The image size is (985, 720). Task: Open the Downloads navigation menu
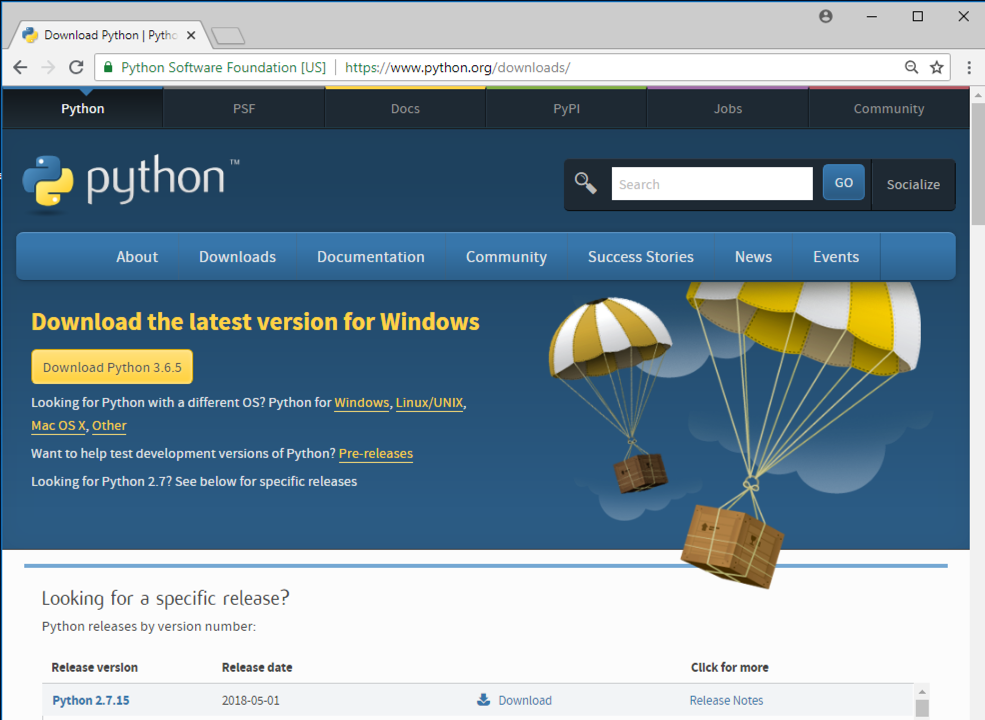click(237, 256)
